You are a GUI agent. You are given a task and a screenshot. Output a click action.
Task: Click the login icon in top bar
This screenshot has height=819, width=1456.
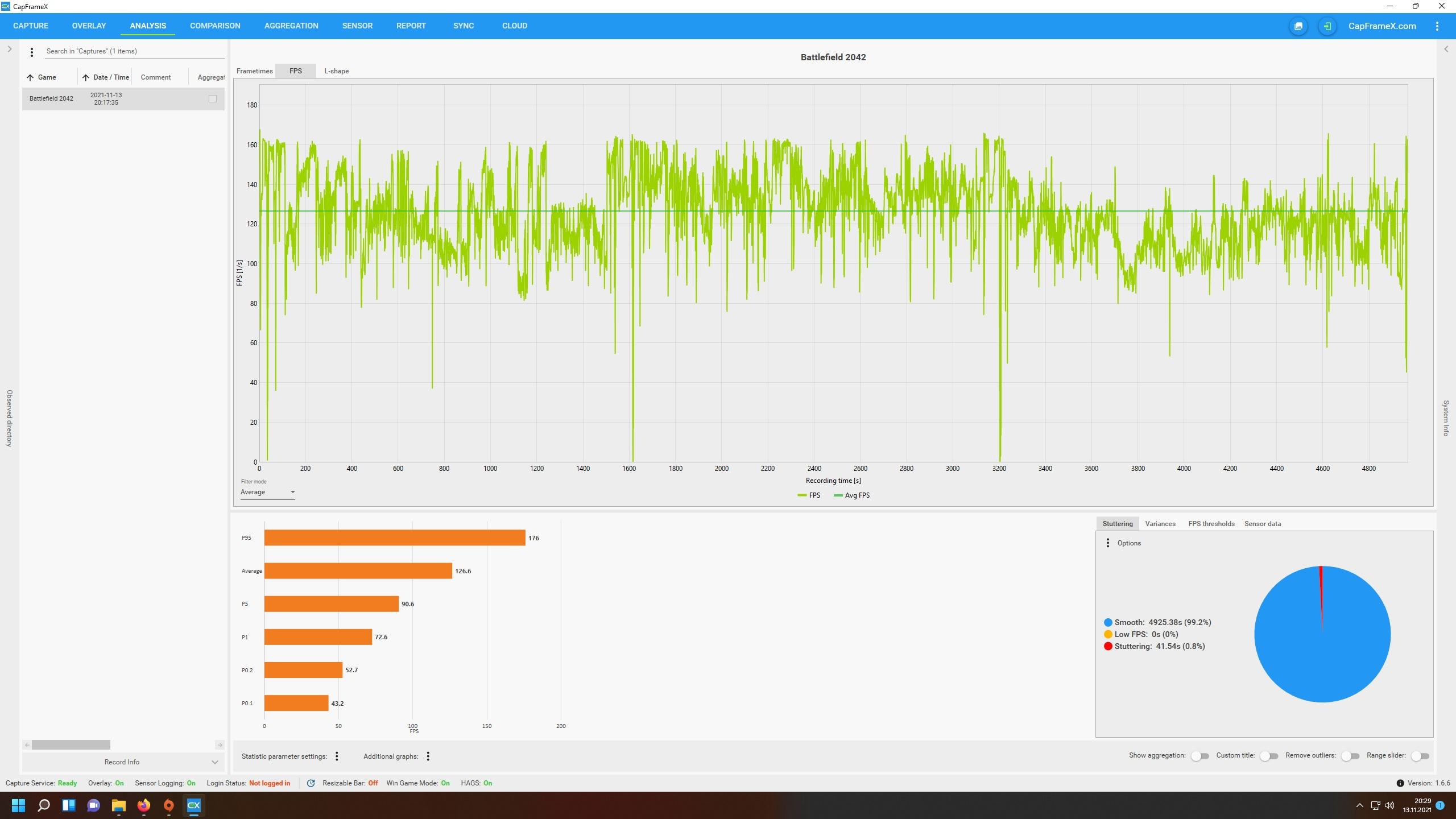coord(1327,26)
